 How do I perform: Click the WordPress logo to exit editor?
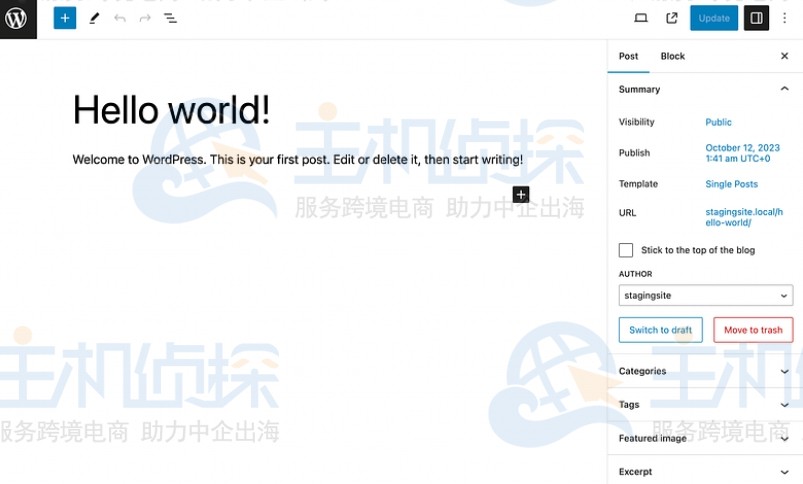point(17,18)
